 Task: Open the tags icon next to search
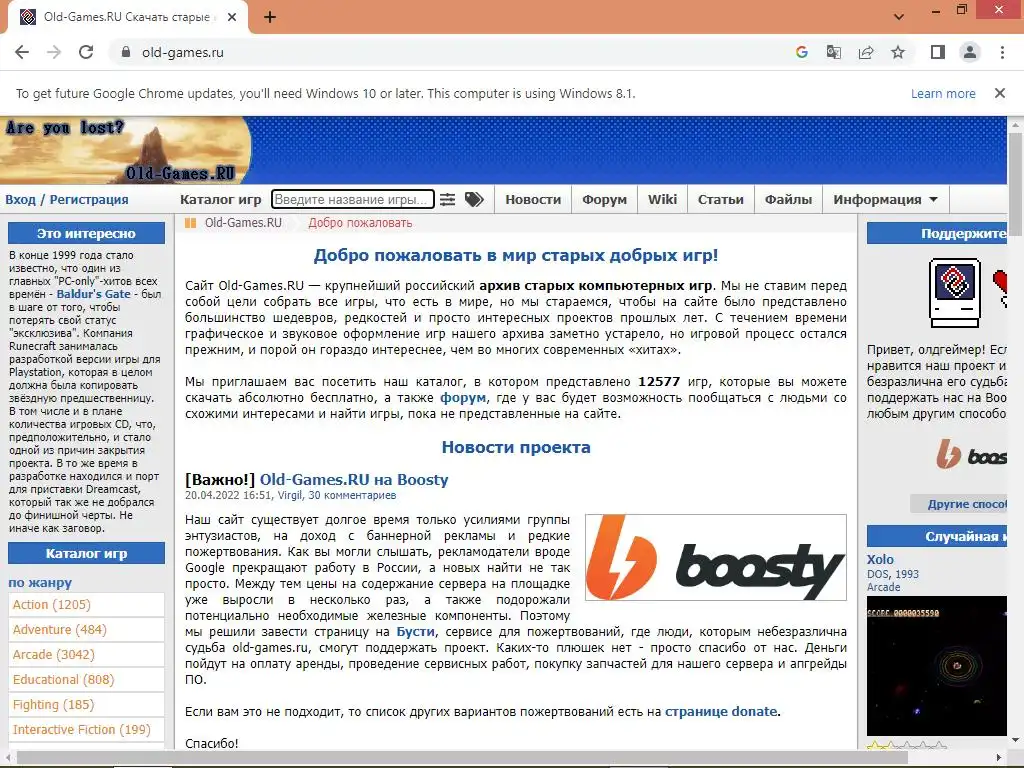[x=474, y=199]
